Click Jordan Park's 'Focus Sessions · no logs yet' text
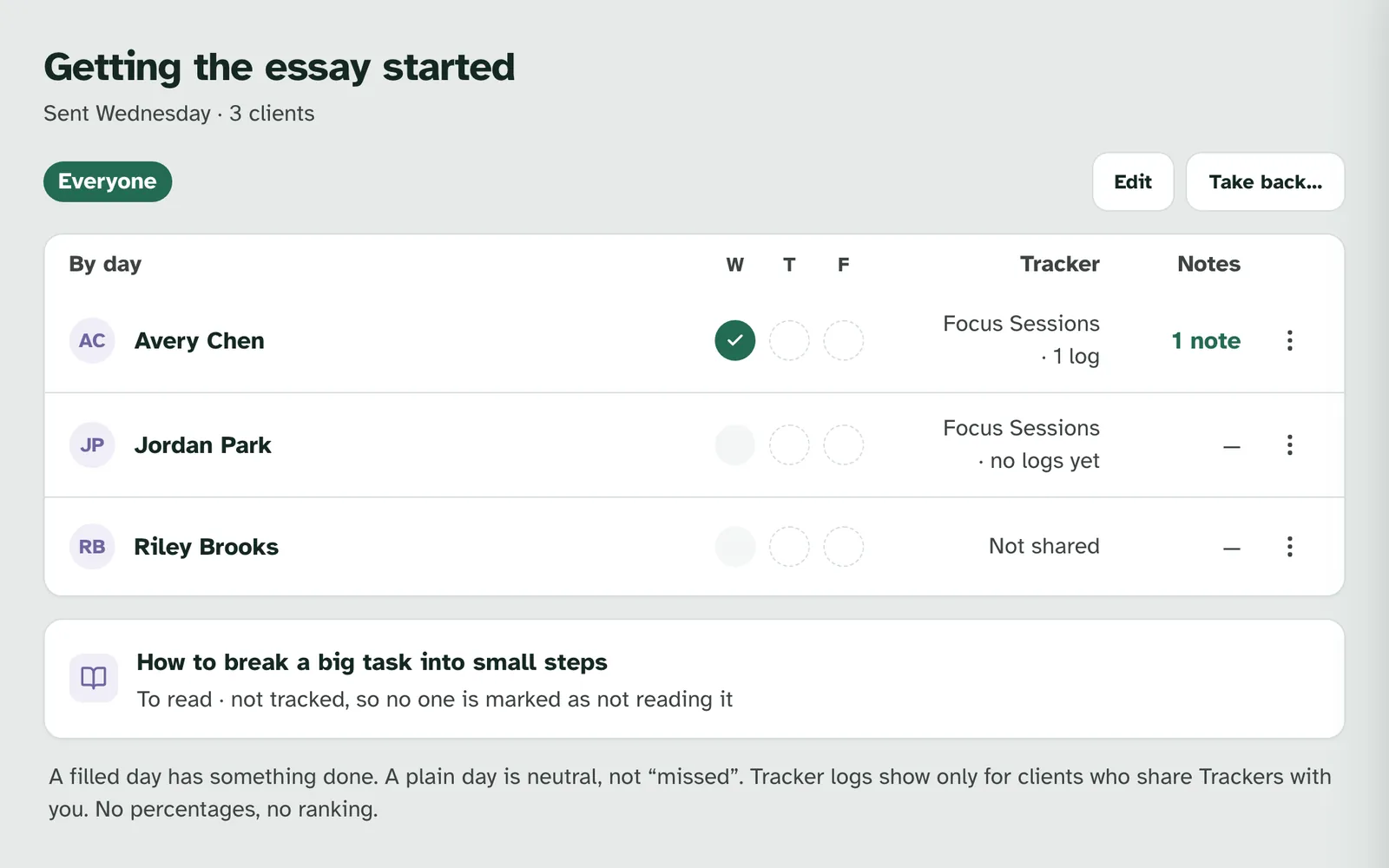1389x868 pixels. (1022, 444)
